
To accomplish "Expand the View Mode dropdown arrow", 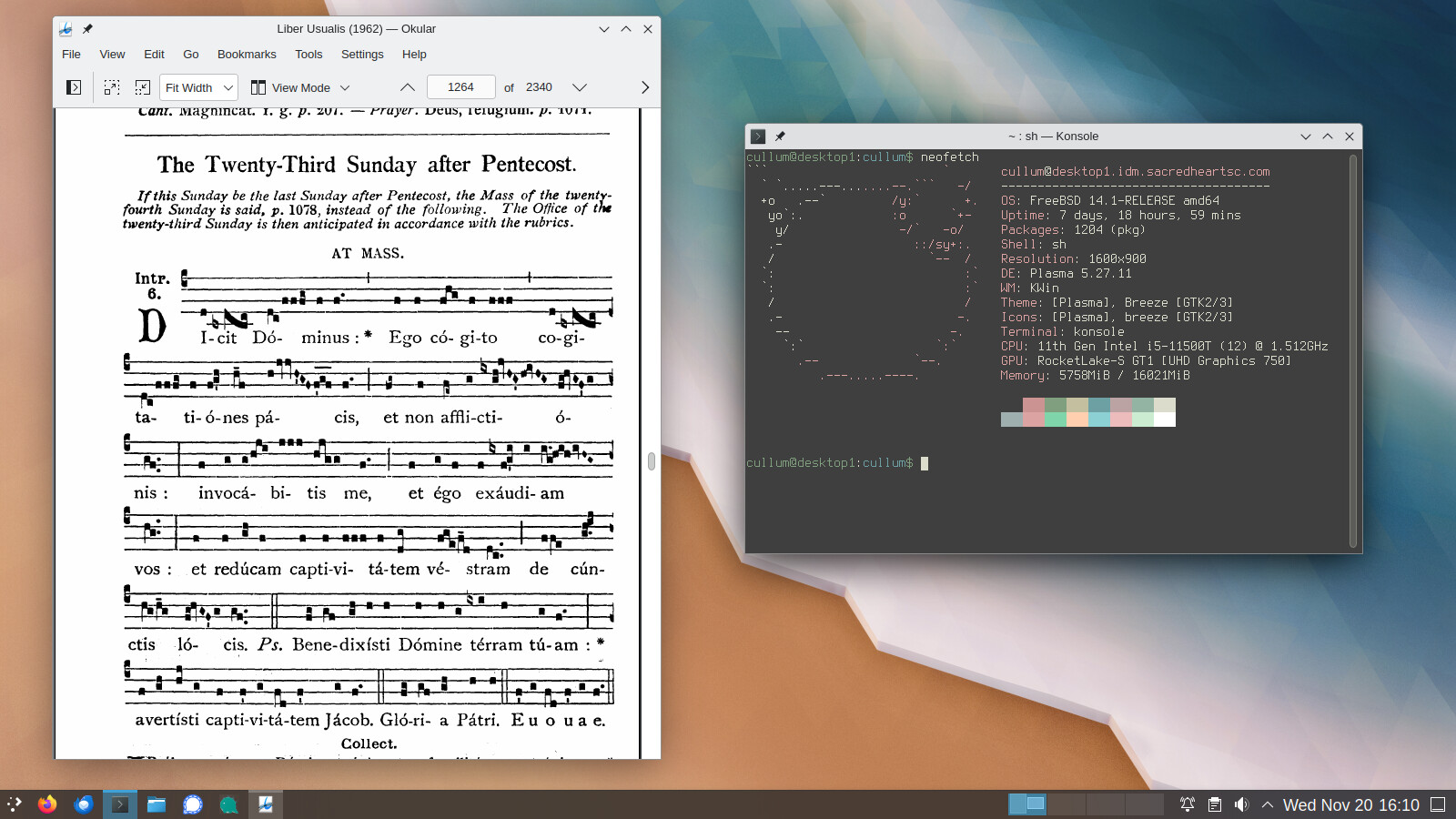I will point(345,87).
